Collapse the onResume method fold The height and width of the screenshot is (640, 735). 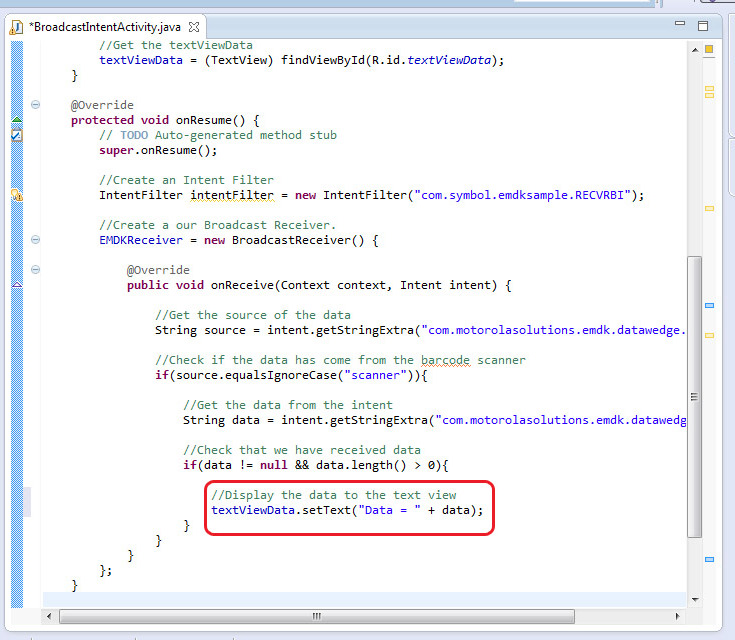(36, 105)
